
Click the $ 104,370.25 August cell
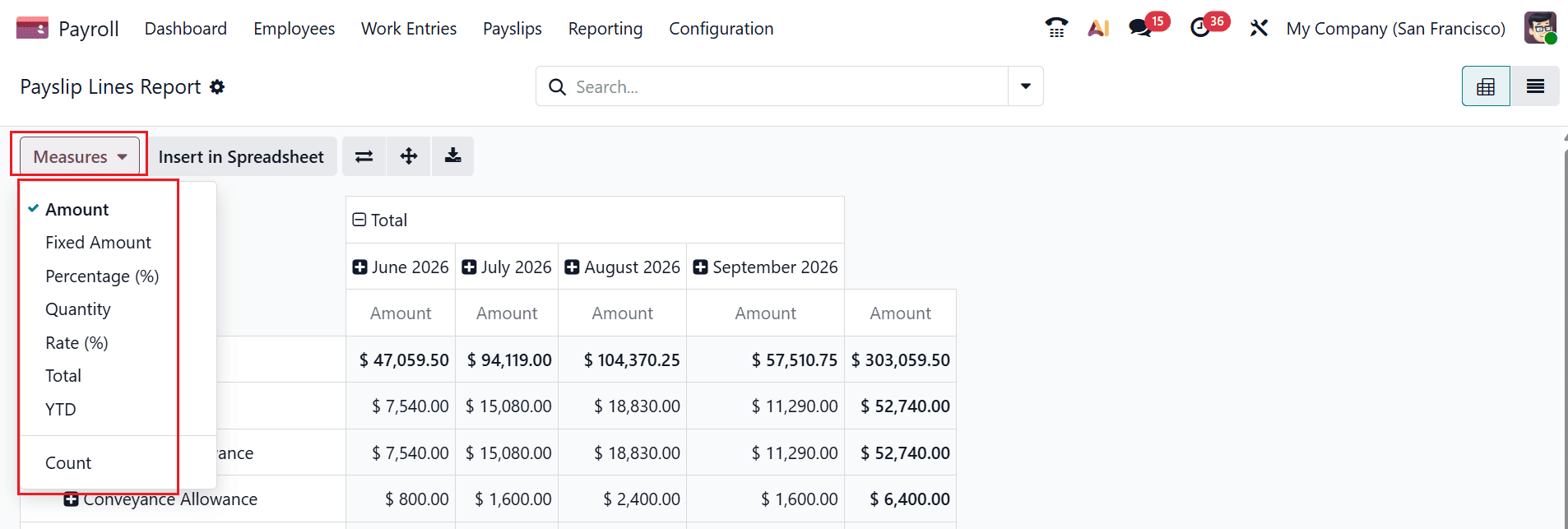tap(622, 360)
